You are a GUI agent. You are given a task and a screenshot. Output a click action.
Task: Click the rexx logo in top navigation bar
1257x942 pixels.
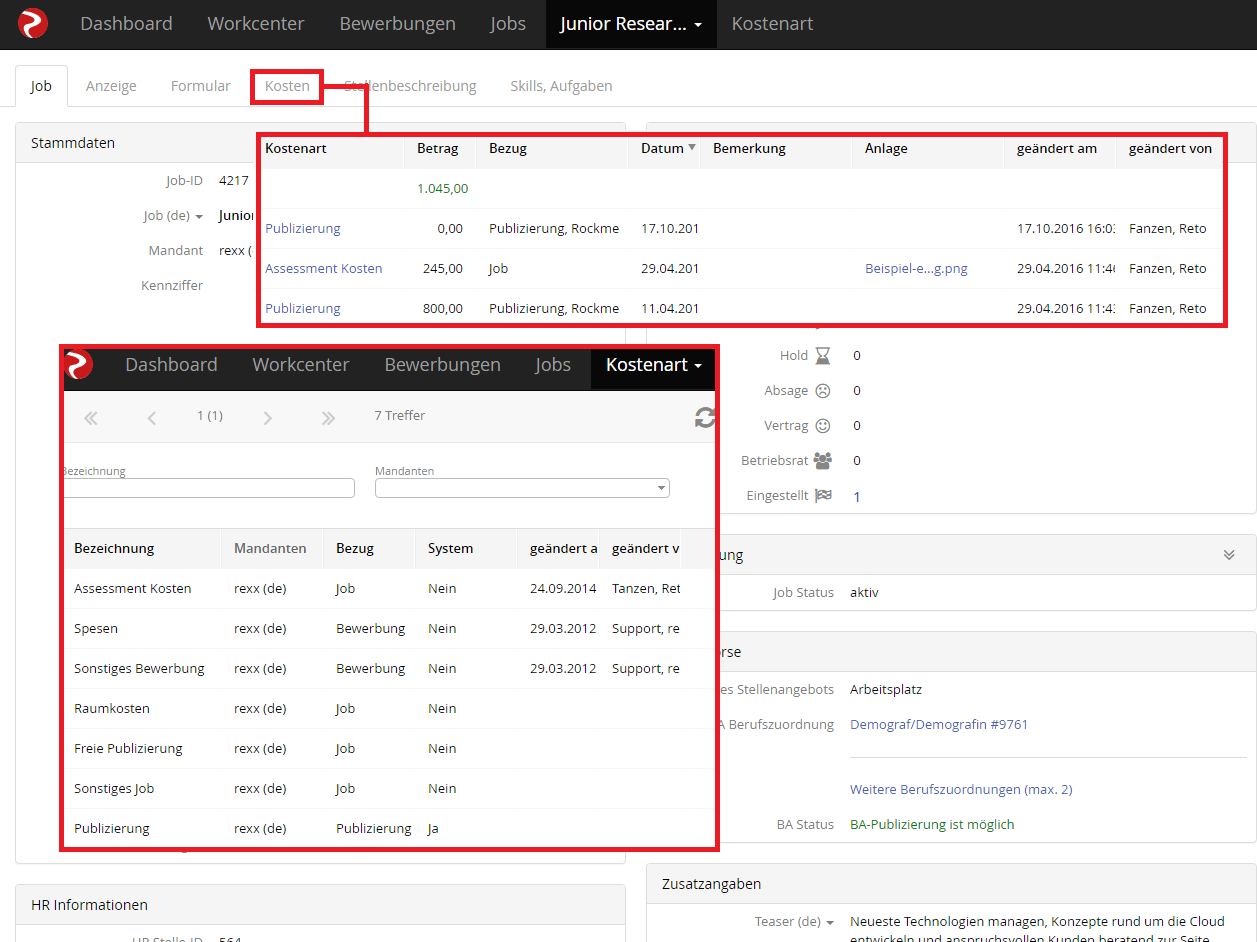pyautogui.click(x=33, y=24)
